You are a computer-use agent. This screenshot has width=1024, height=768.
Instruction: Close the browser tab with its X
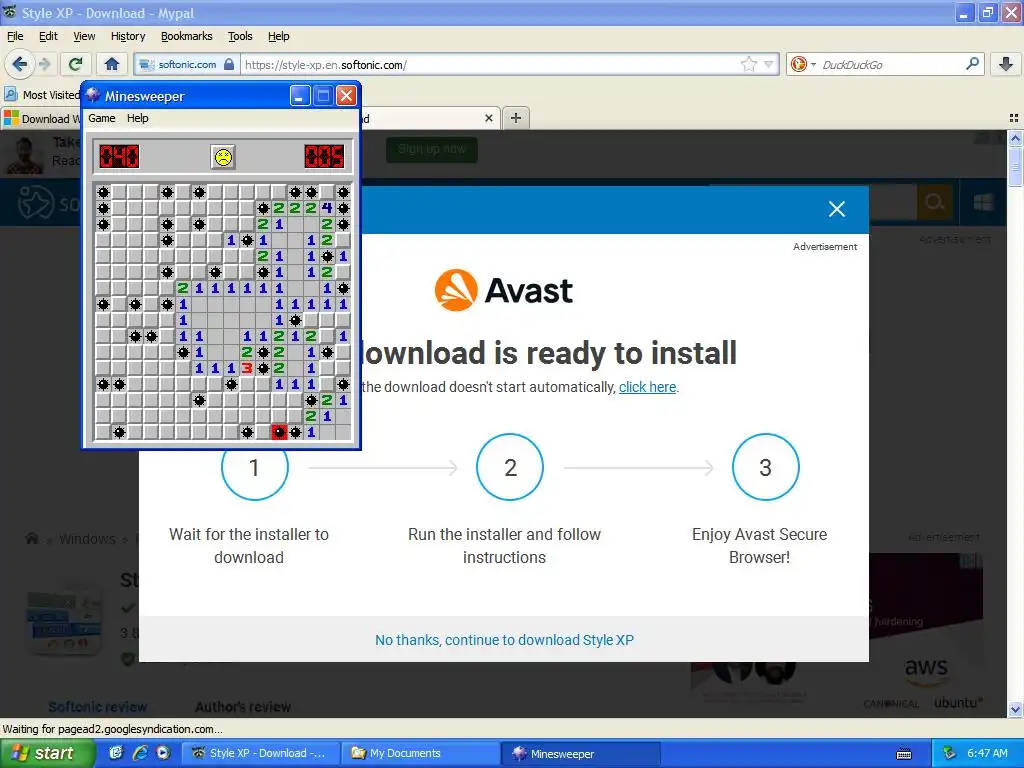pos(488,118)
